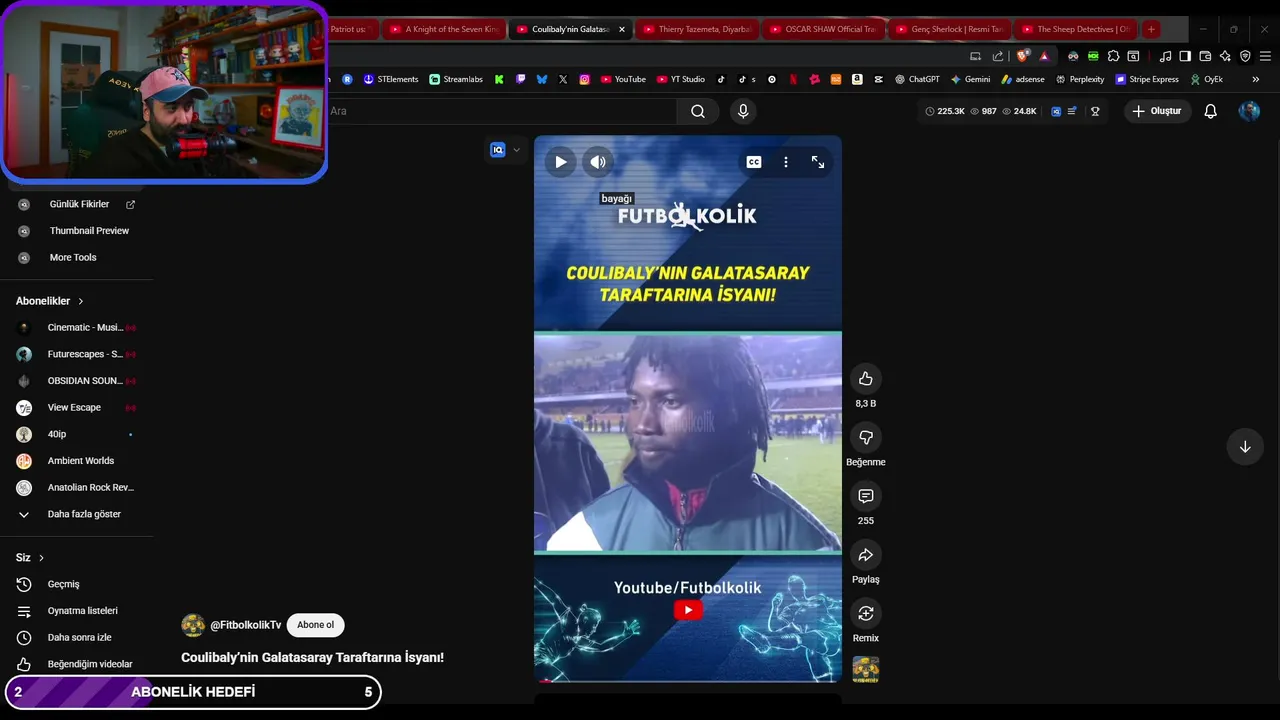Close the Coulibaly'nin Galatasaray browser tab
The width and height of the screenshot is (1280, 720).
tap(622, 29)
